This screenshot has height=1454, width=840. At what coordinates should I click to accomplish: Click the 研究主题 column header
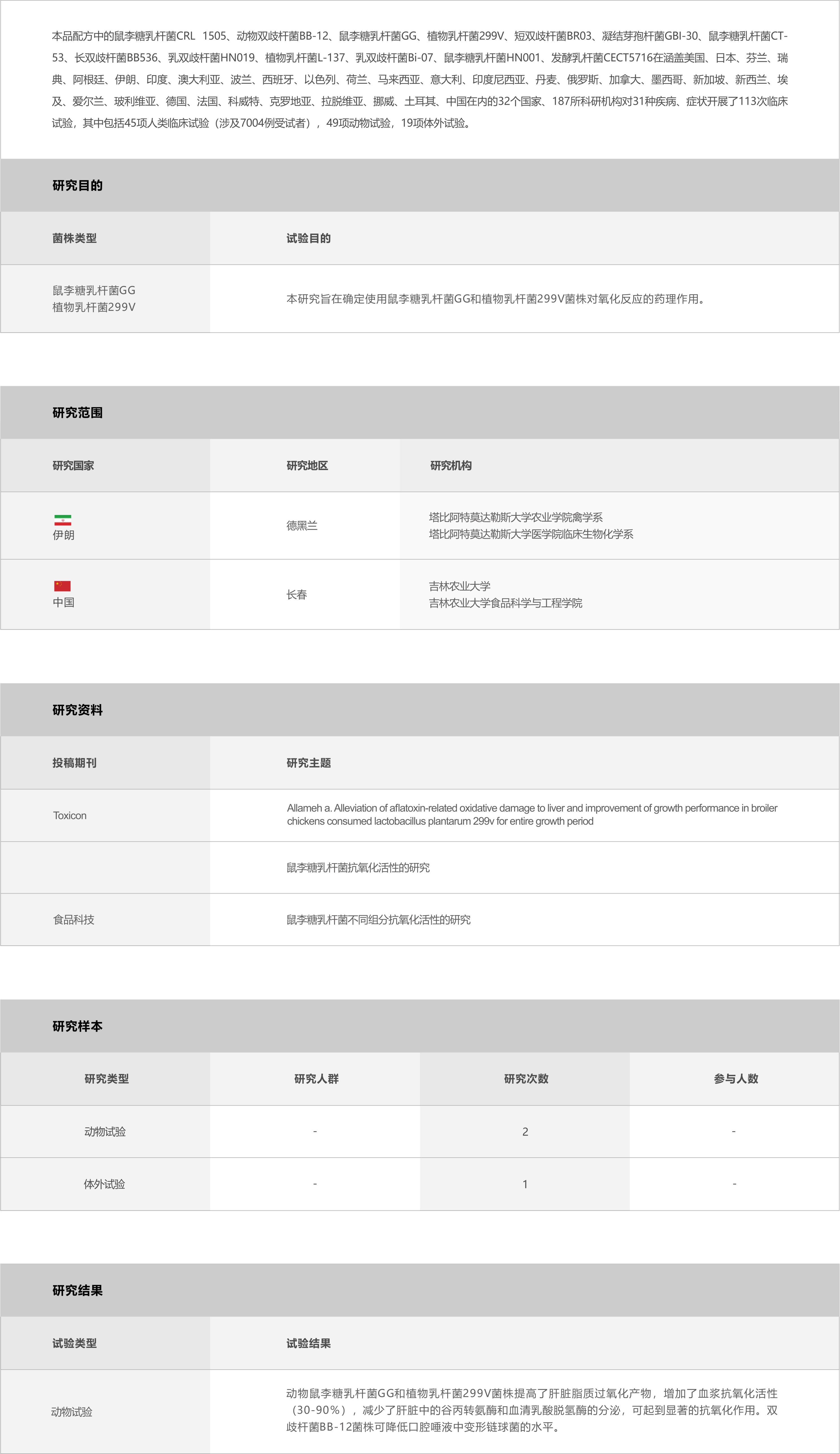pyautogui.click(x=308, y=763)
